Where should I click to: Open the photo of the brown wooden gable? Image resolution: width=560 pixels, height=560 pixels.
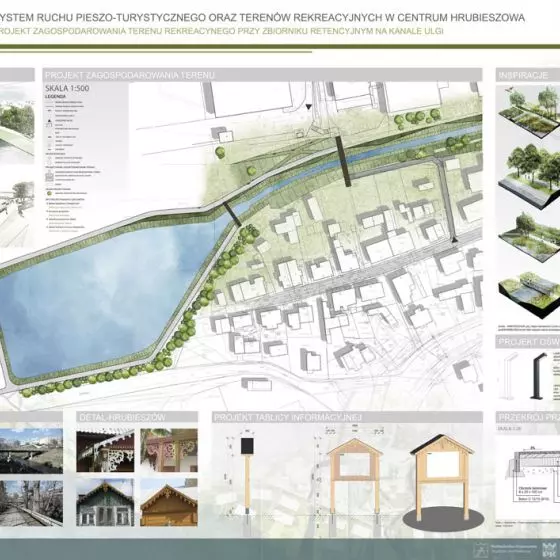click(x=169, y=502)
